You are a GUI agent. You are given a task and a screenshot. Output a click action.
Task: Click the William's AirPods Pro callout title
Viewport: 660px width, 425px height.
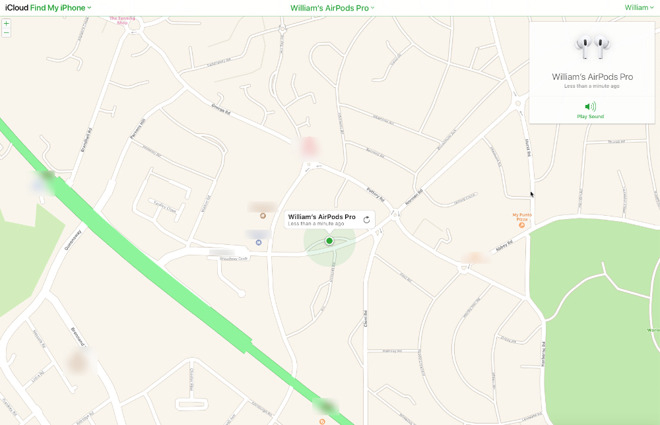point(322,217)
